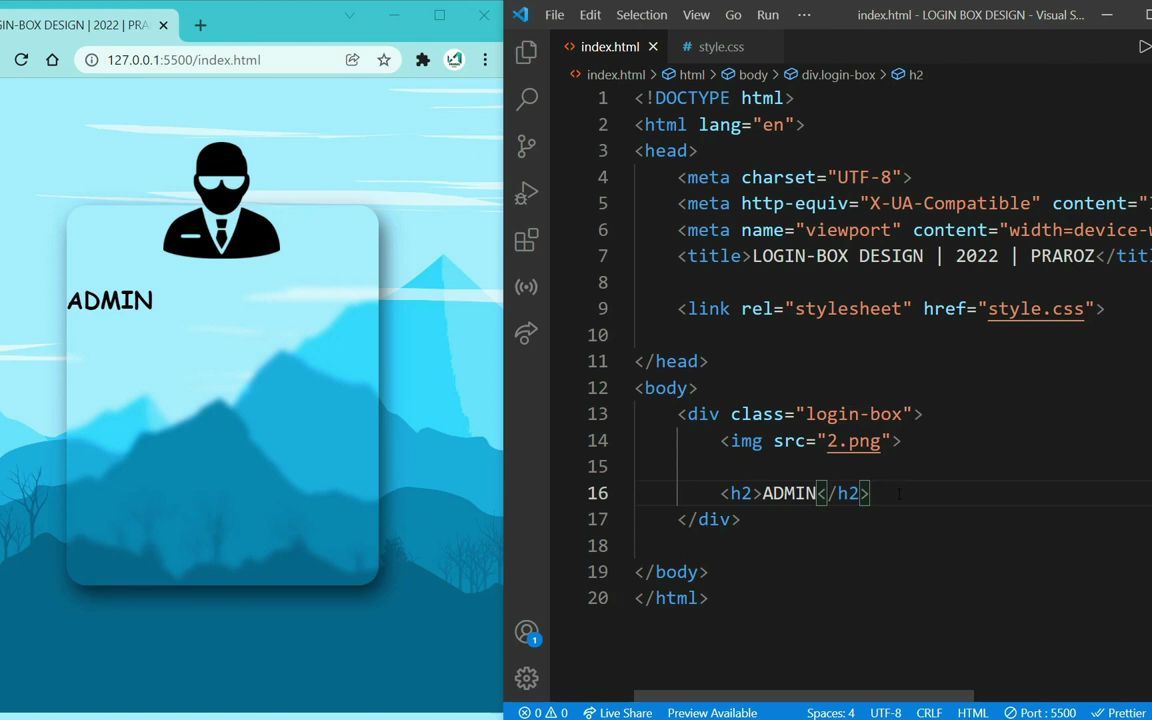
Task: Open the View menu
Action: pyautogui.click(x=696, y=14)
